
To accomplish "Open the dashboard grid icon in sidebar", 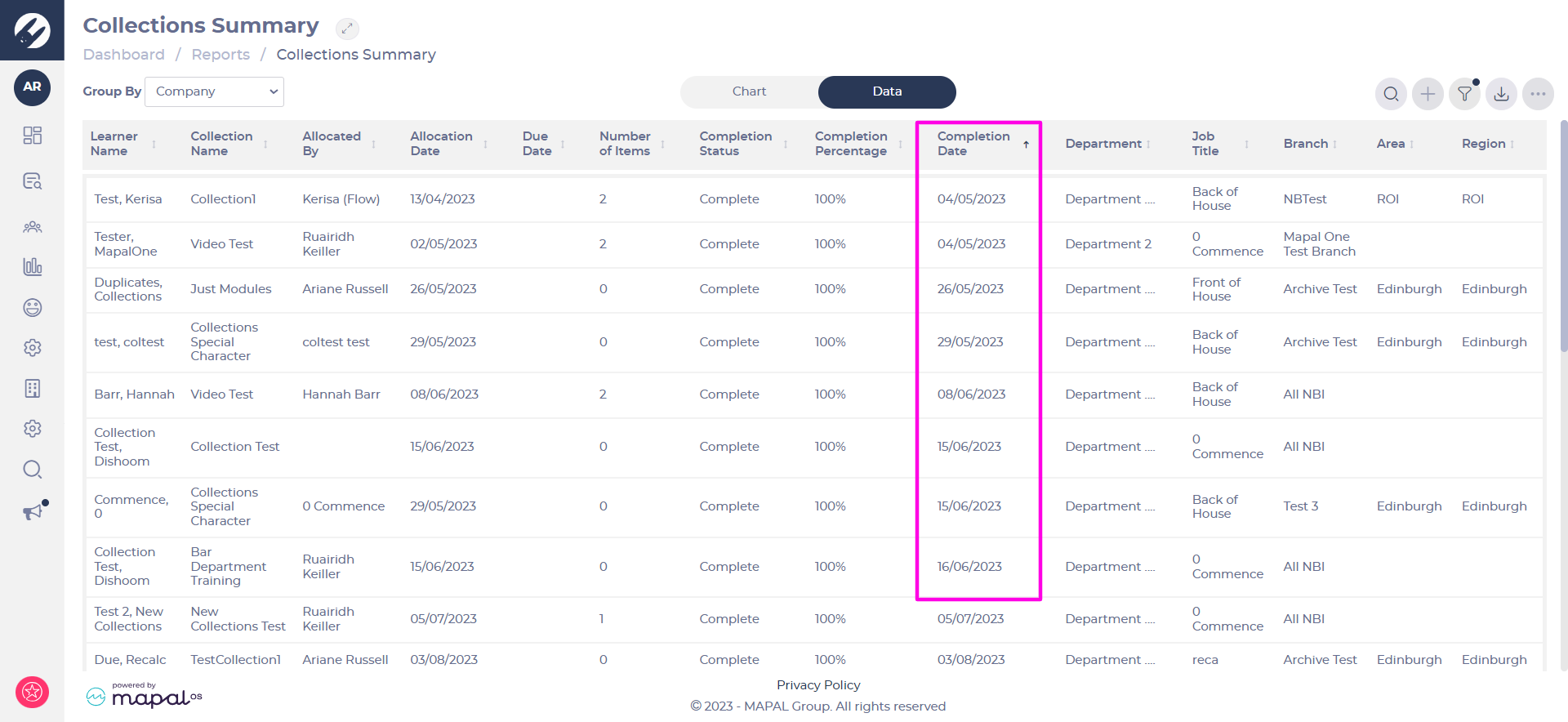I will (x=32, y=136).
